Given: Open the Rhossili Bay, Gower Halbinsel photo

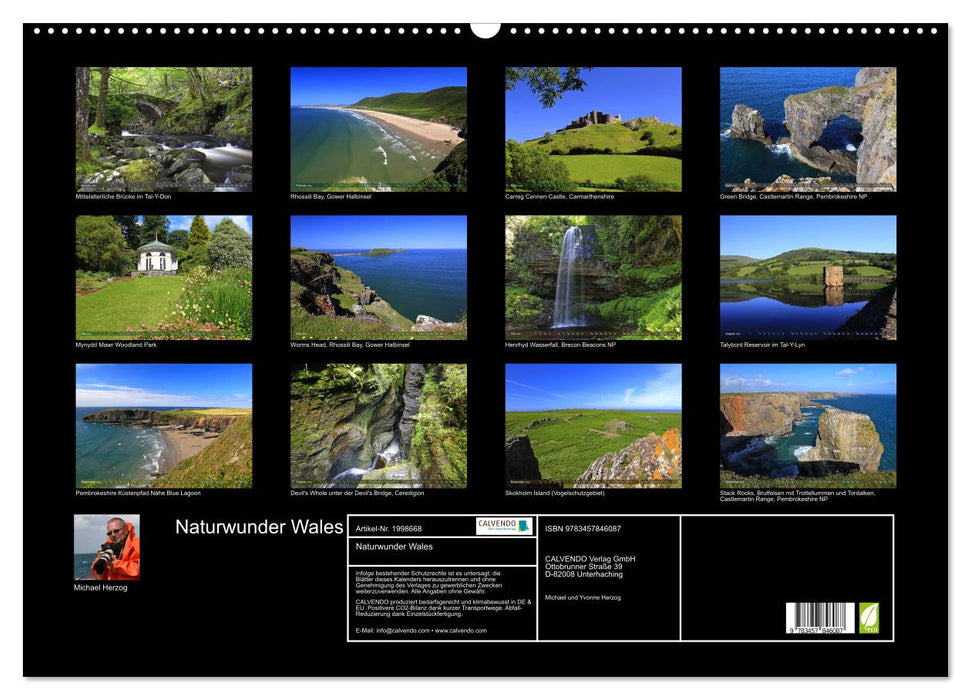Looking at the screenshot, I should click(377, 129).
